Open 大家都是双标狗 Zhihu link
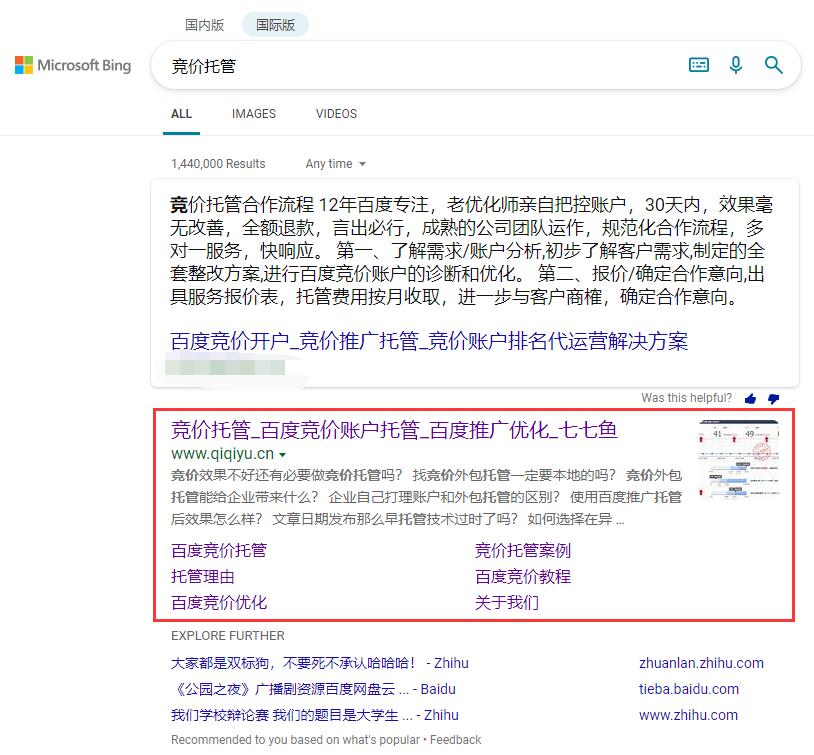 click(320, 663)
